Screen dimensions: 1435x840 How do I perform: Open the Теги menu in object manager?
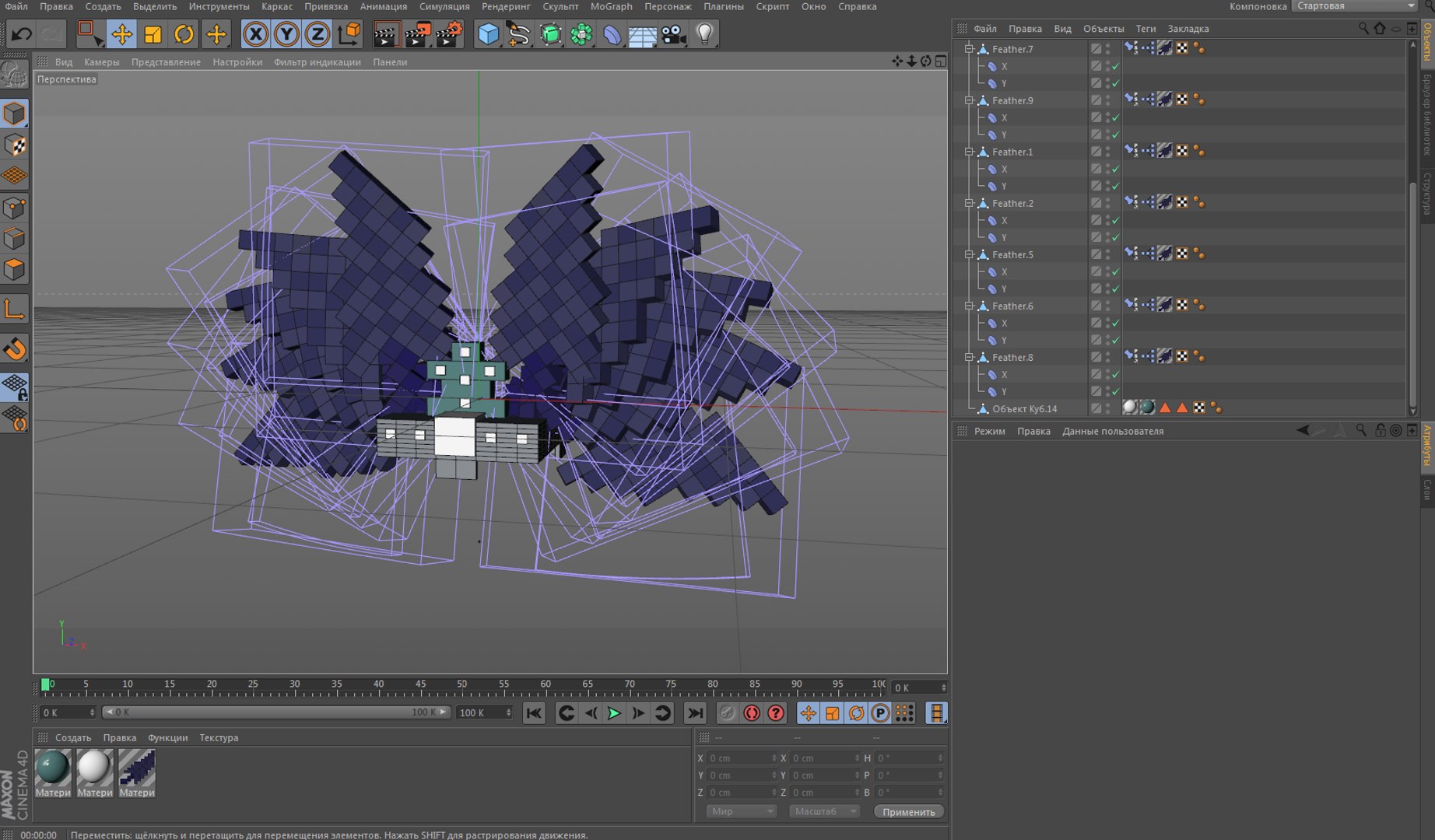tap(1146, 29)
